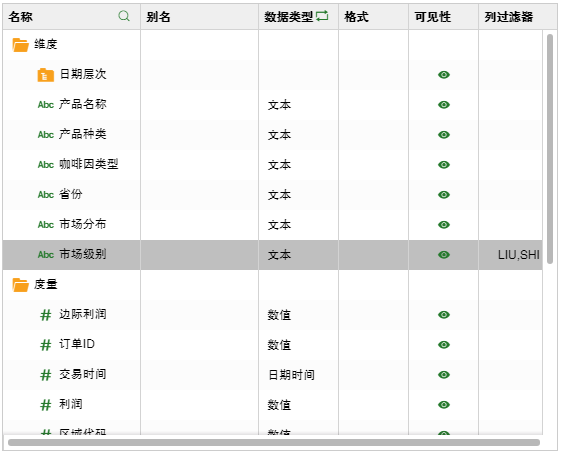Image resolution: width=562 pixels, height=454 pixels.
Task: Open data type 文本 of 产品名称
Action: [279, 105]
